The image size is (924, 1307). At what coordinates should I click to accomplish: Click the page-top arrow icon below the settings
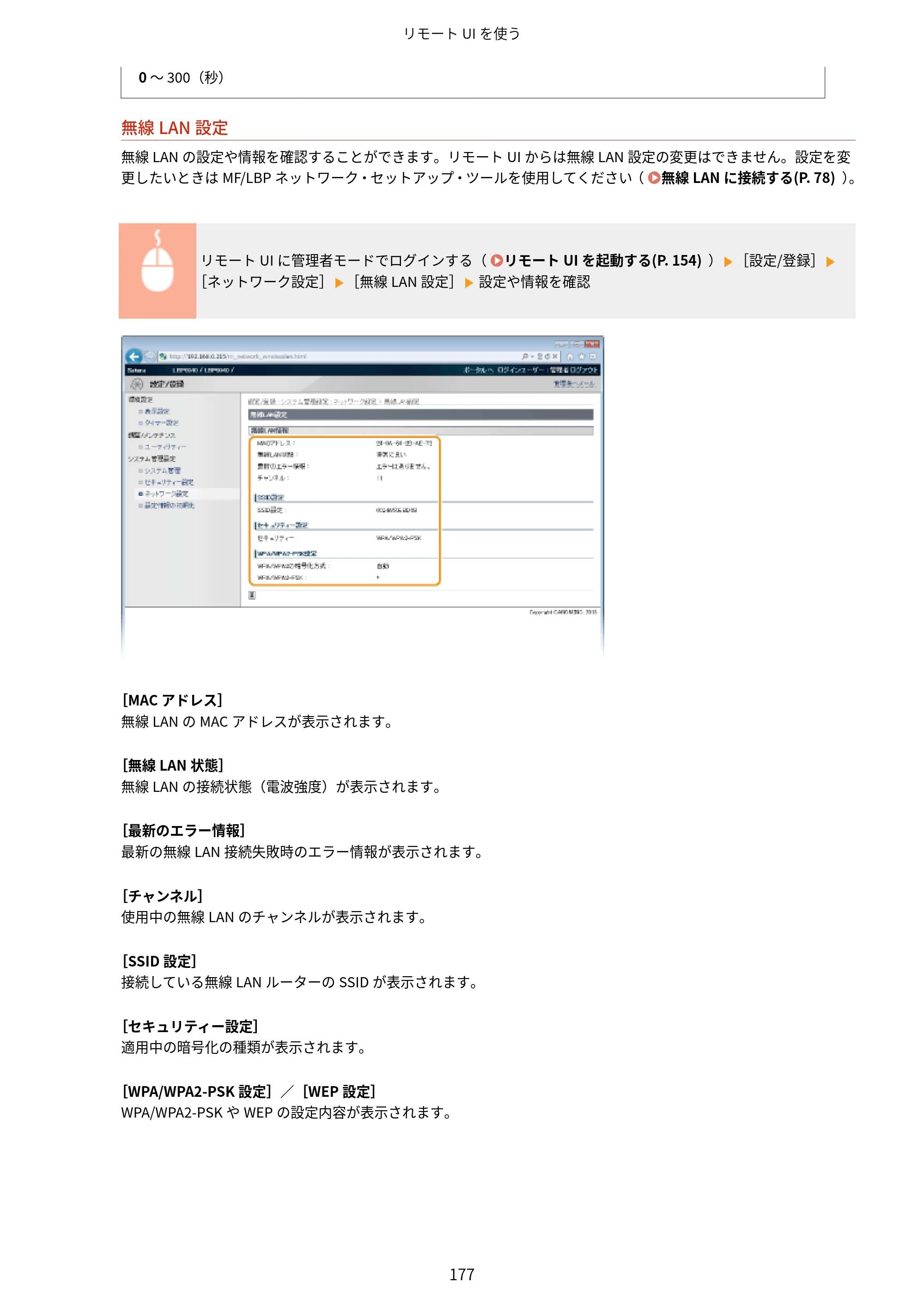(x=252, y=595)
